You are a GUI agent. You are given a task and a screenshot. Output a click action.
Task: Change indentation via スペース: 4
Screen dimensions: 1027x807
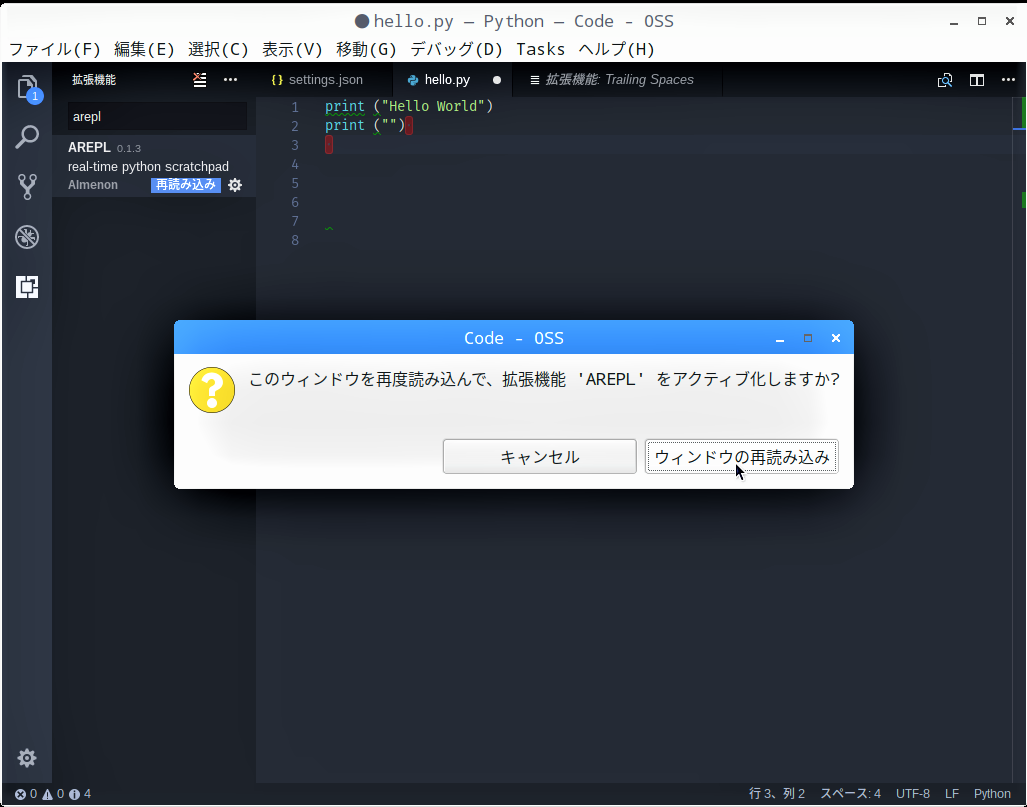pos(850,794)
